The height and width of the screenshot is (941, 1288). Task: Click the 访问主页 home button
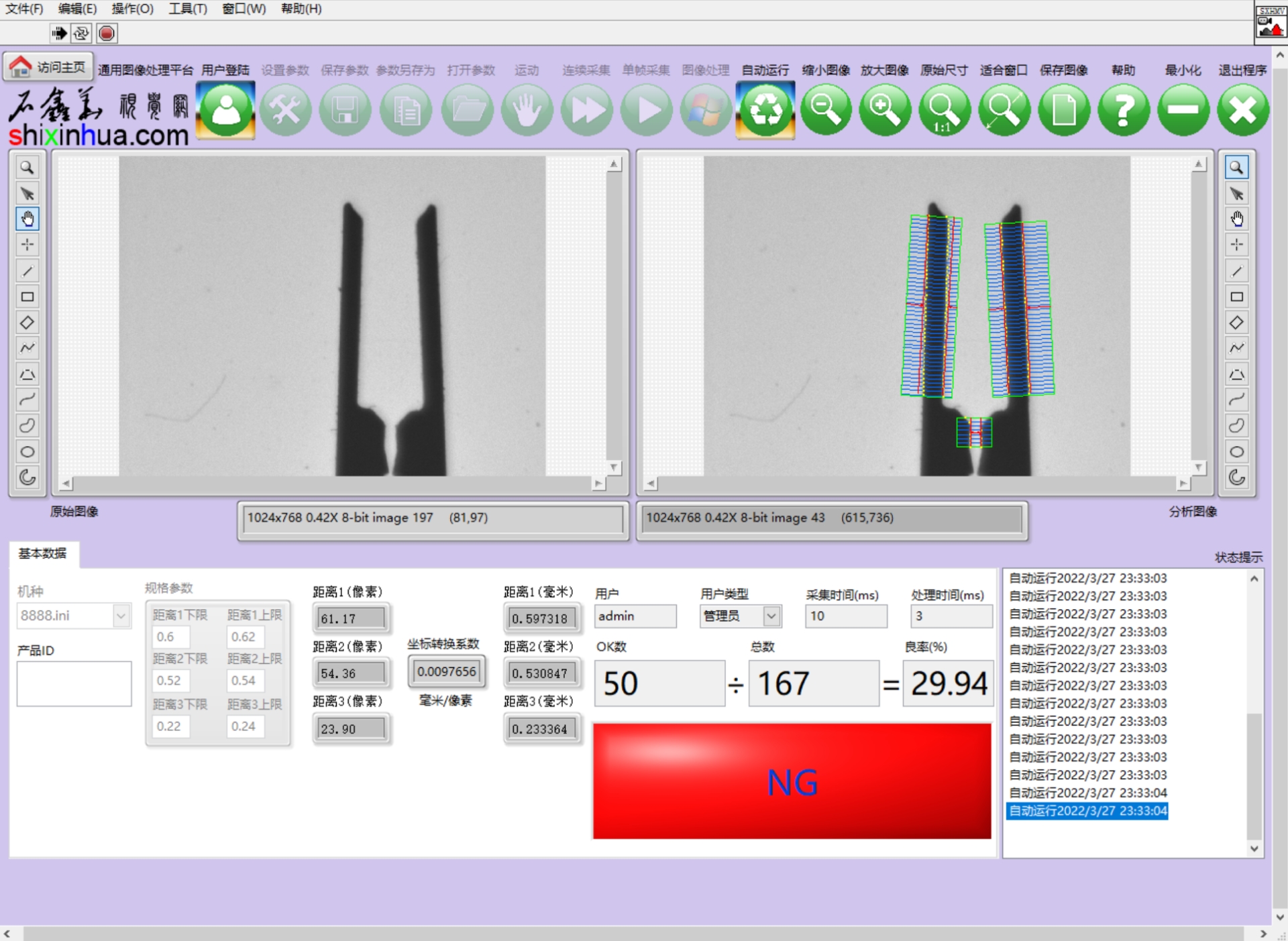48,67
